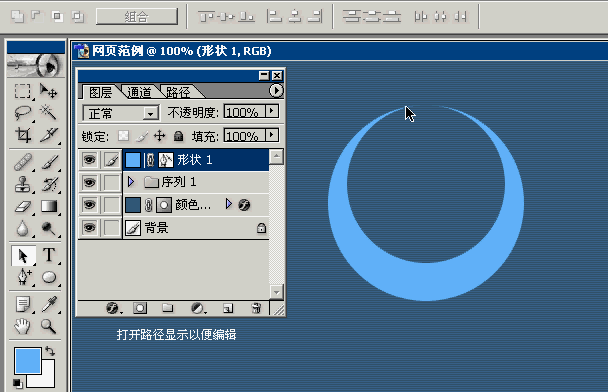
Task: Open the layers palette flyout menu
Action: [276, 91]
